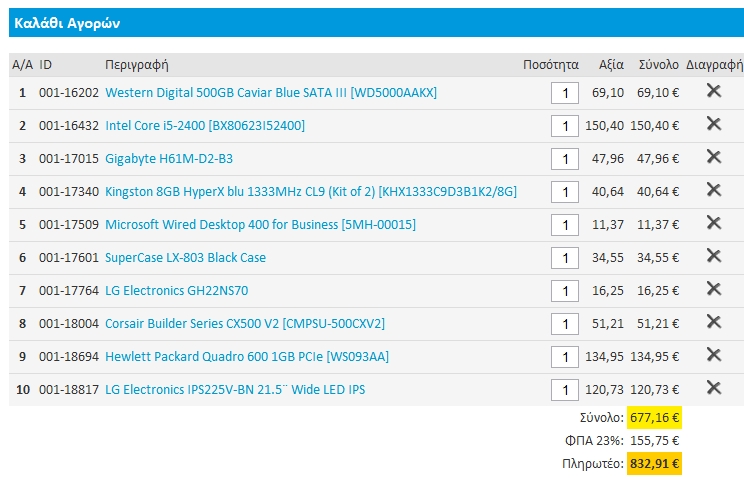Screen dimensions: 744x478
Task: Click row total 134,95 € for HP Quadro
Action: pos(654,356)
